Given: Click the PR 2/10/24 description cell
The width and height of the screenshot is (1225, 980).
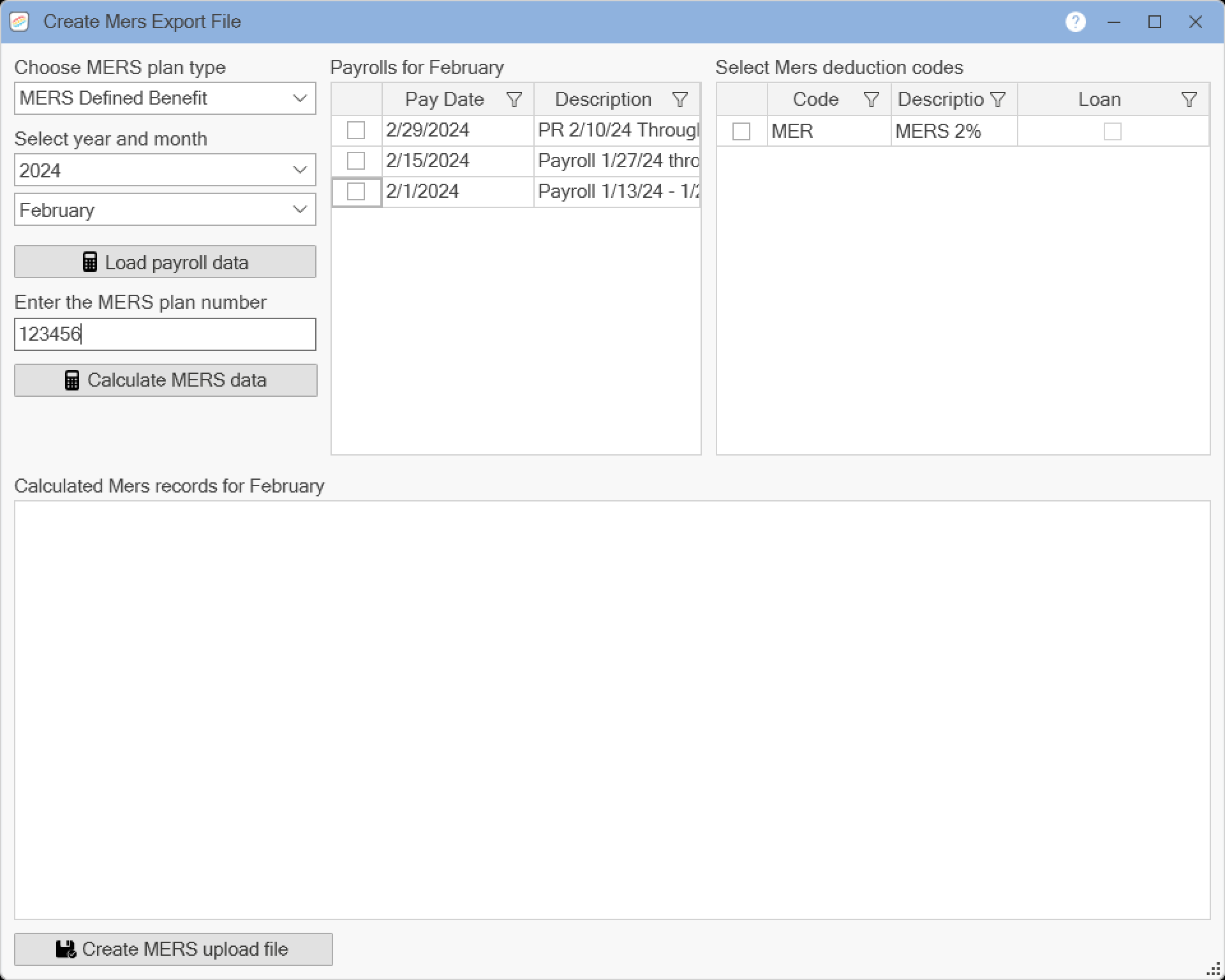Looking at the screenshot, I should pyautogui.click(x=617, y=130).
